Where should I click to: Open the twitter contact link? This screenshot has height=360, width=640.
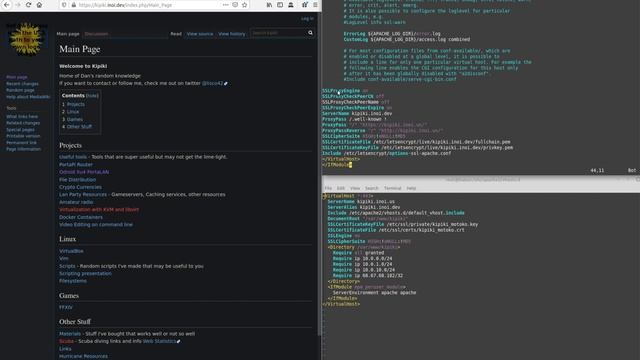point(214,83)
